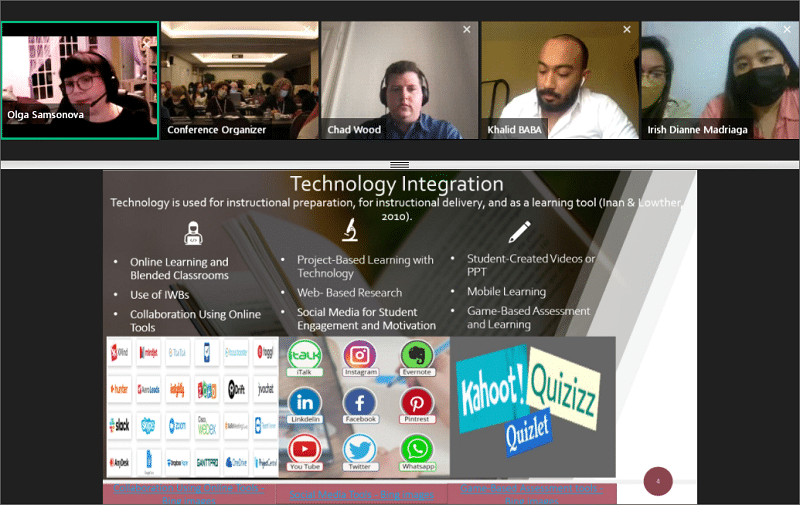Click the GanttPRO logo tile
The width and height of the screenshot is (800, 505).
click(207, 462)
